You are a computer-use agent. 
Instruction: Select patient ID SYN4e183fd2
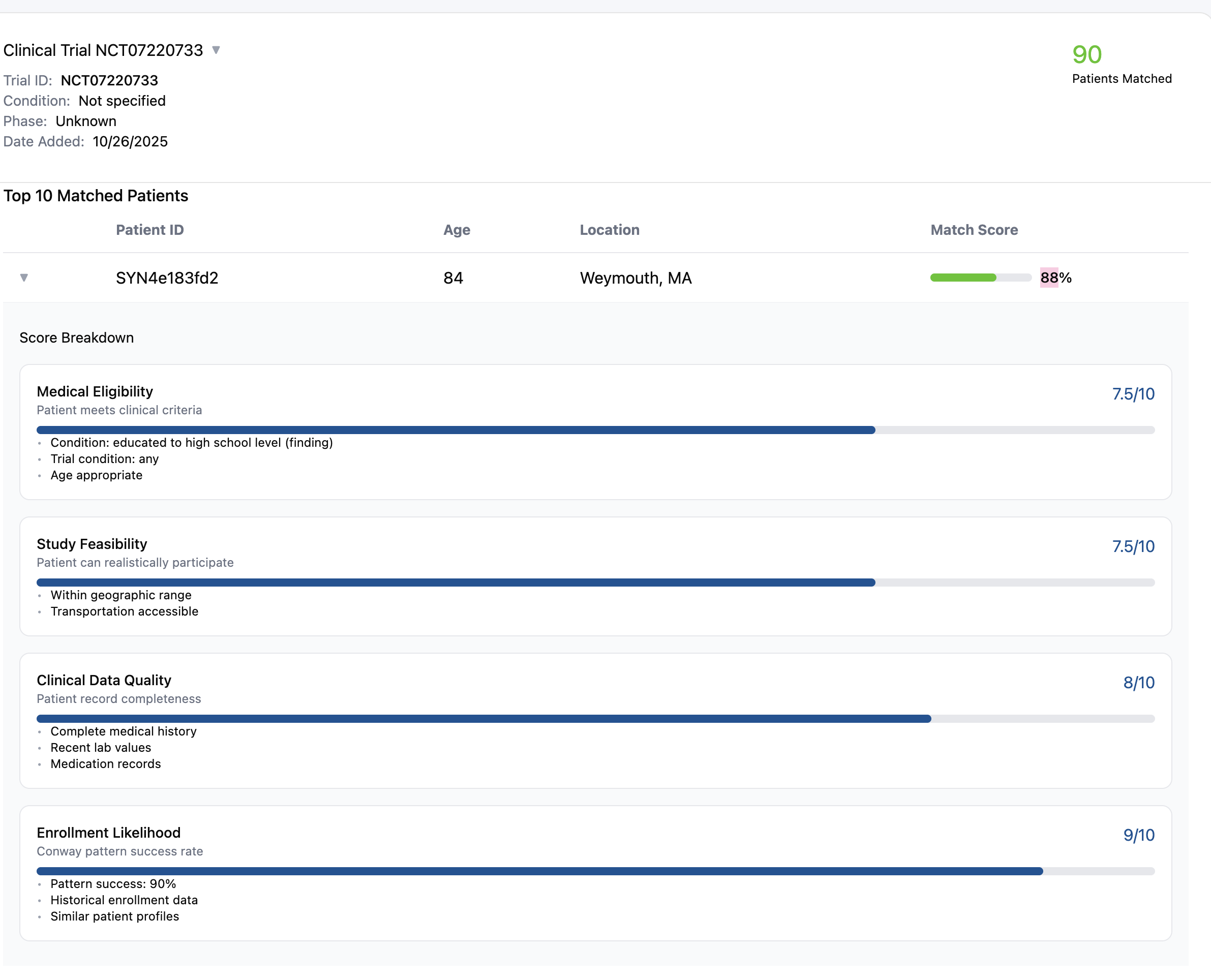click(167, 278)
